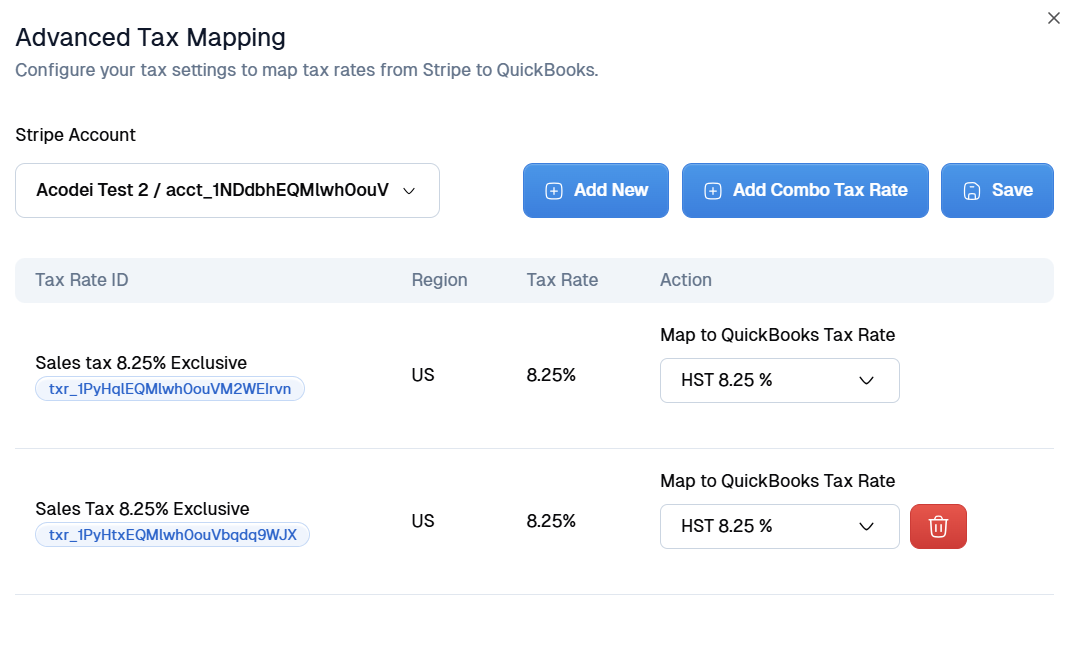Click the Action column header
The height and width of the screenshot is (651, 1070).
pos(685,280)
